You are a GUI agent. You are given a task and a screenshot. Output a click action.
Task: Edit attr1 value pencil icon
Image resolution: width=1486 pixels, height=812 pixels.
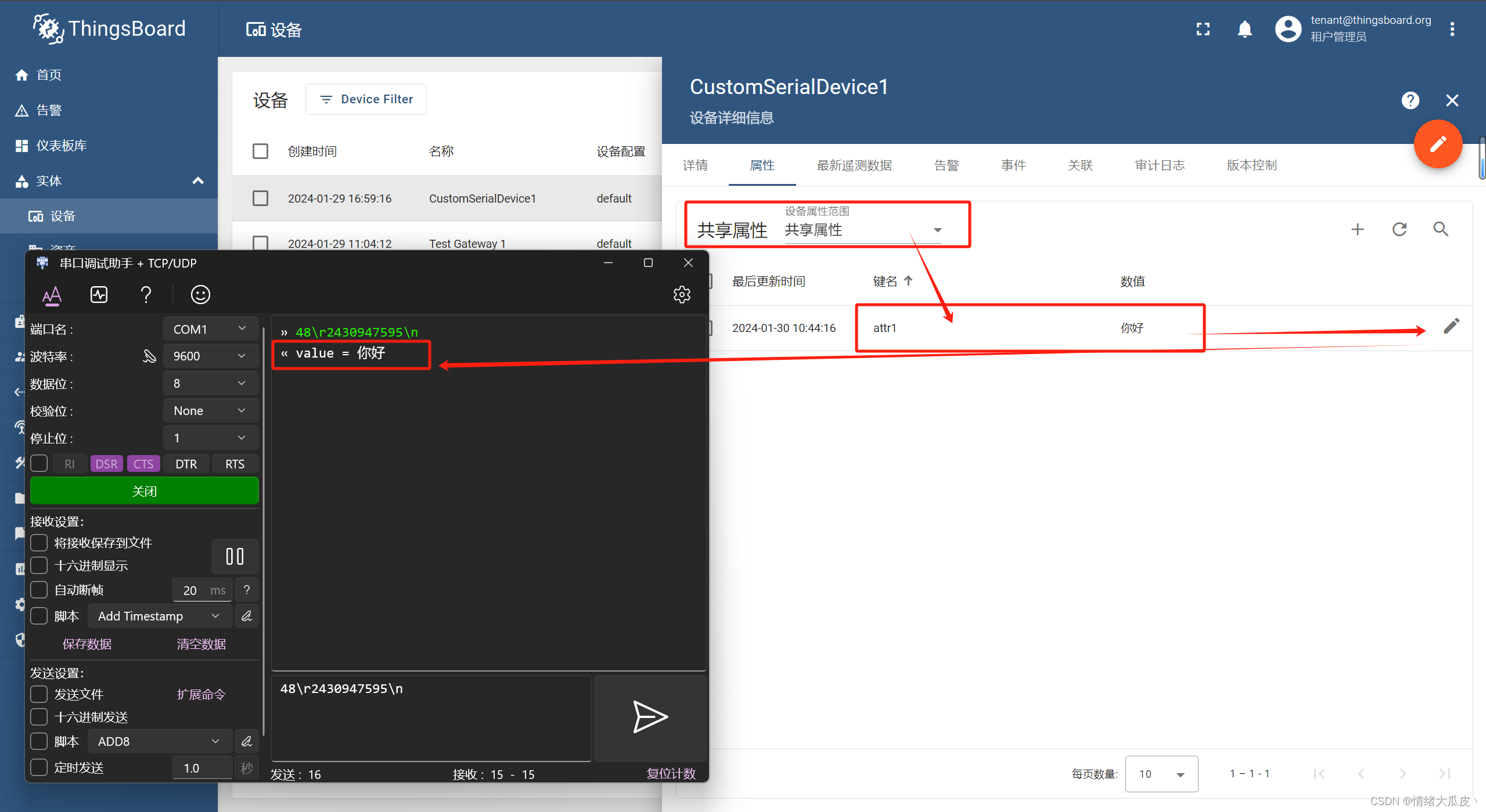[x=1451, y=327]
